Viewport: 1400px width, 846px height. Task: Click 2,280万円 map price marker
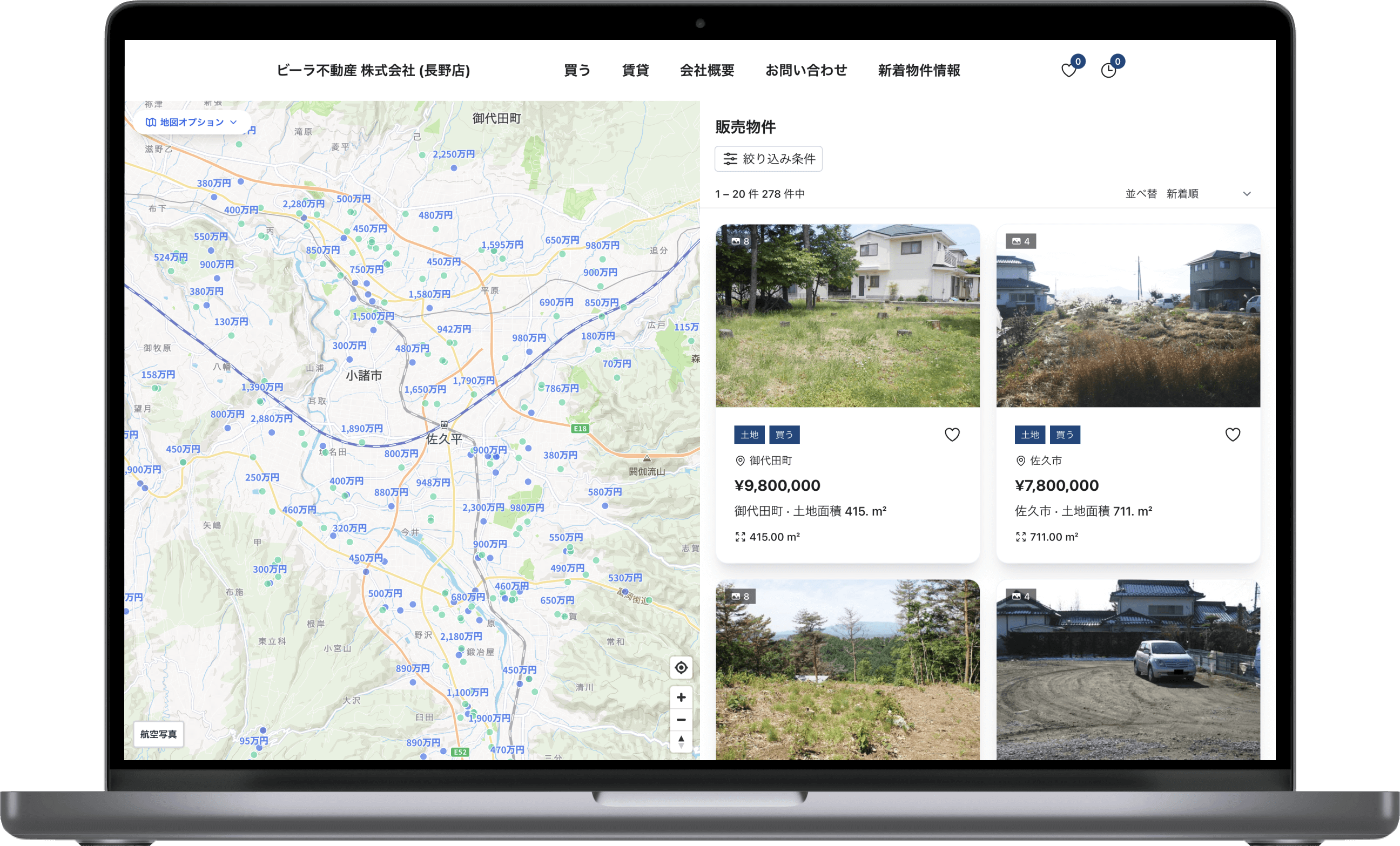304,204
